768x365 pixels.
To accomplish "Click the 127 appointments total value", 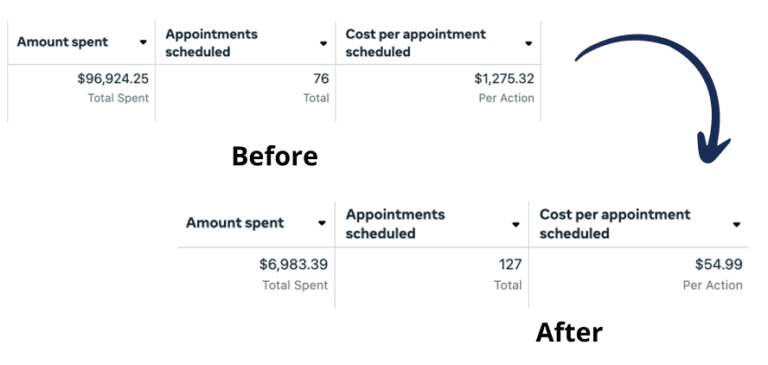I will pos(510,265).
